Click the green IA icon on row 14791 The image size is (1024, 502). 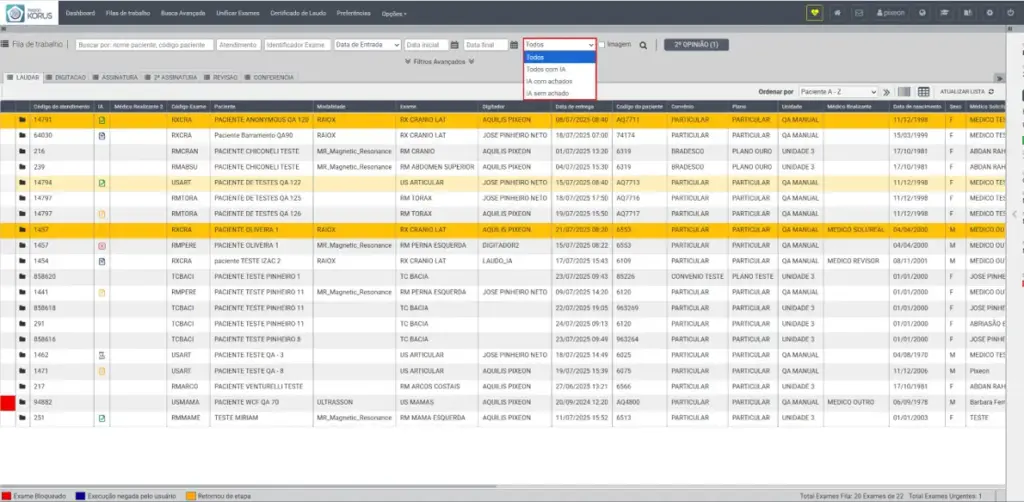(101, 121)
